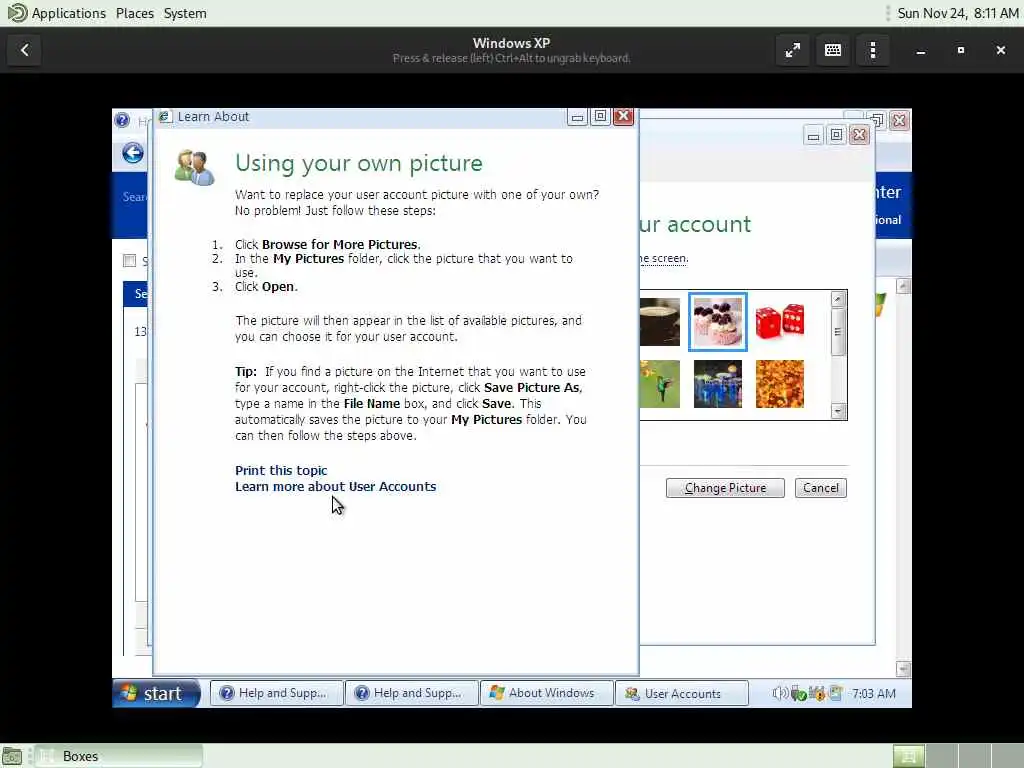The image size is (1024, 768).
Task: Click the user accounts people icon
Action: pyautogui.click(x=194, y=168)
